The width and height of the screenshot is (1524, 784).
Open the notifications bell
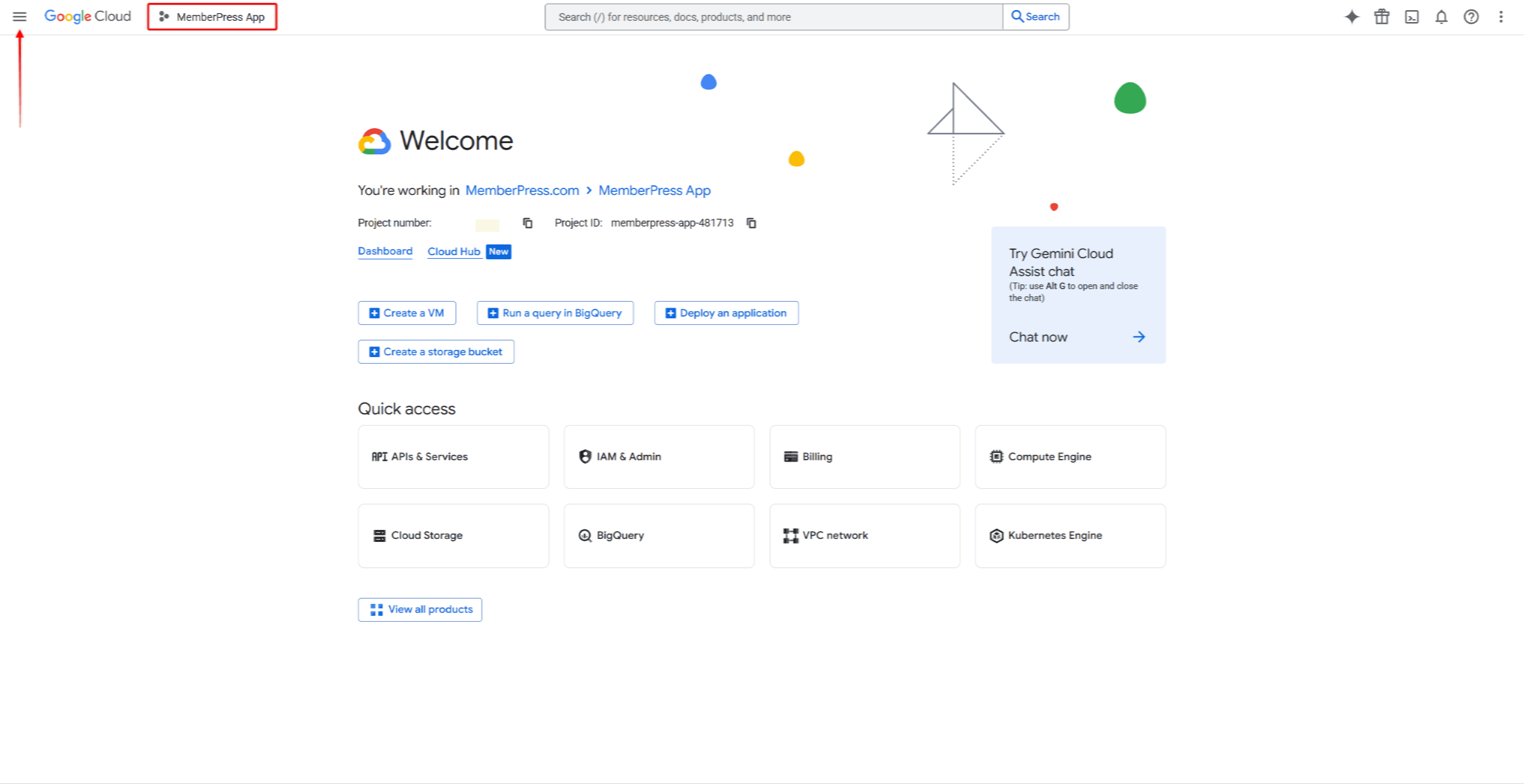1441,17
